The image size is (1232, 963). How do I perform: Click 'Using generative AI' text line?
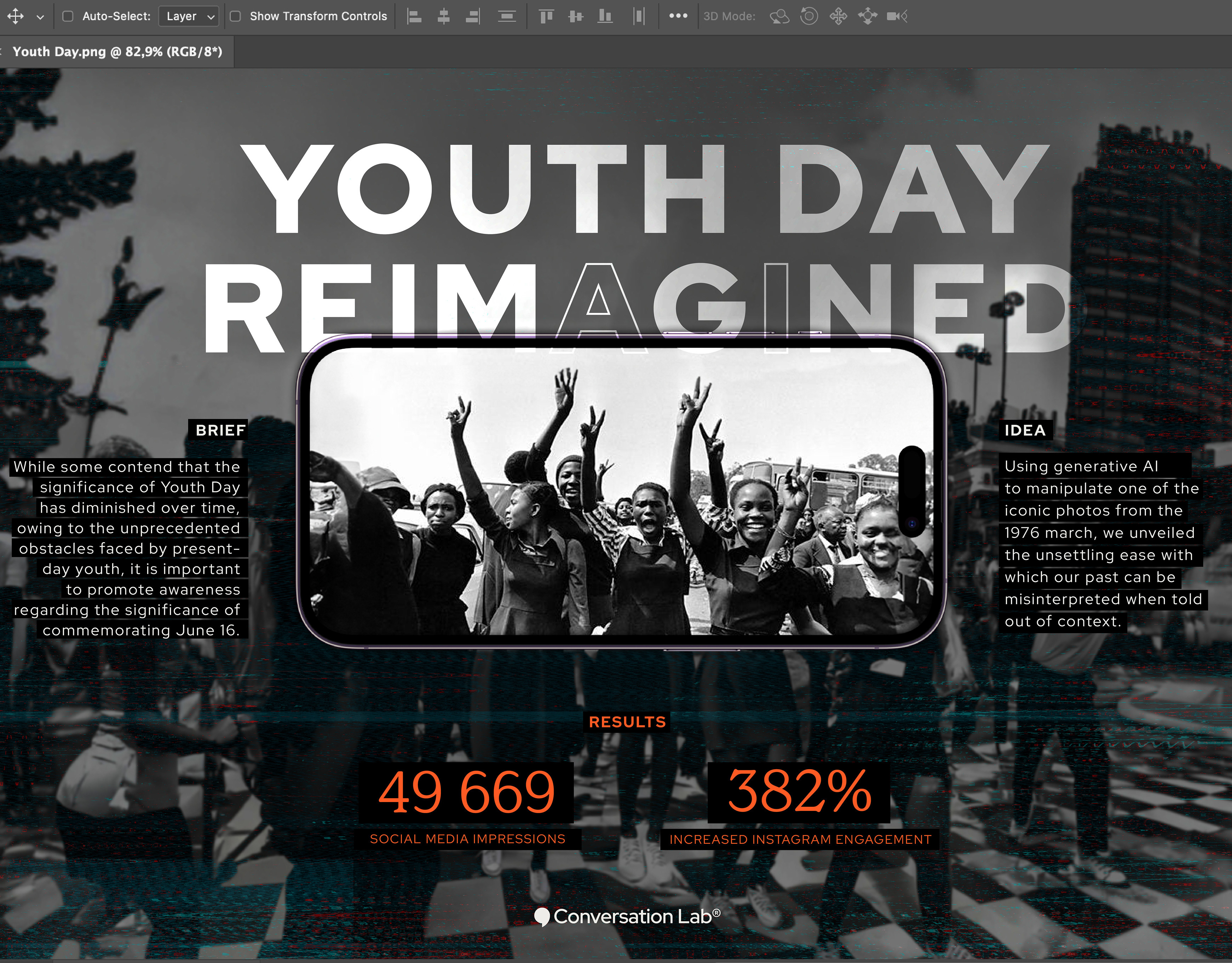coord(1081,466)
